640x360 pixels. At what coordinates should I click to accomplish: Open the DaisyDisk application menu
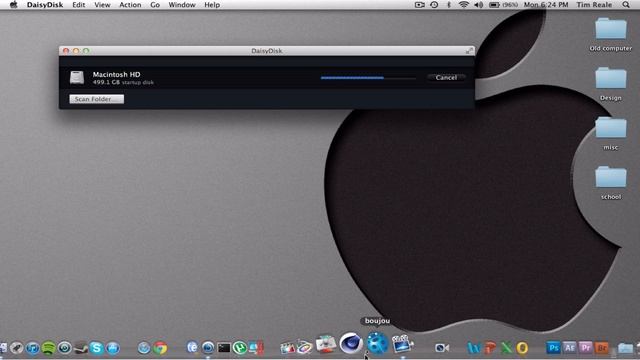click(45, 5)
